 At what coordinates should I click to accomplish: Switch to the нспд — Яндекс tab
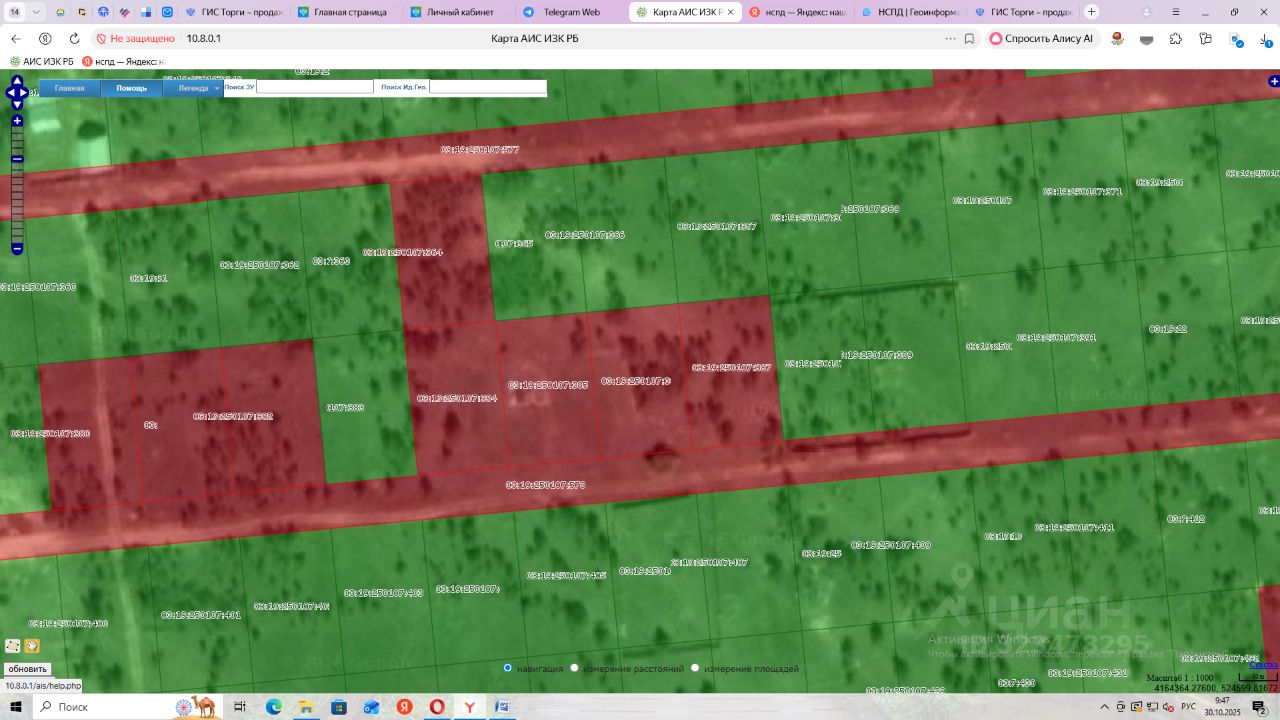[798, 12]
